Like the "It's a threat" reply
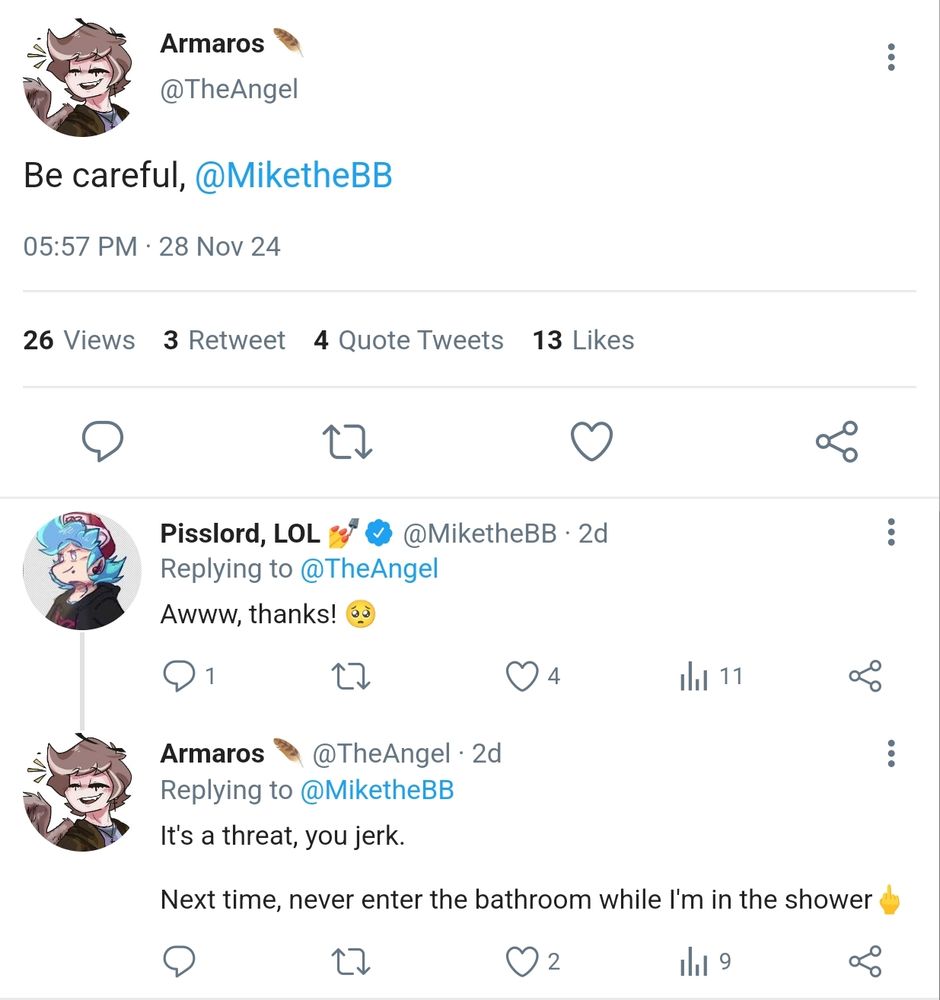 (522, 962)
